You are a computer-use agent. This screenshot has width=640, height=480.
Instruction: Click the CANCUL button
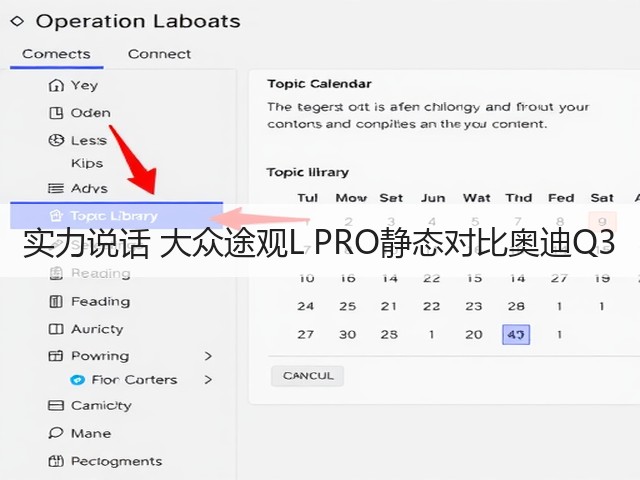coord(307,376)
